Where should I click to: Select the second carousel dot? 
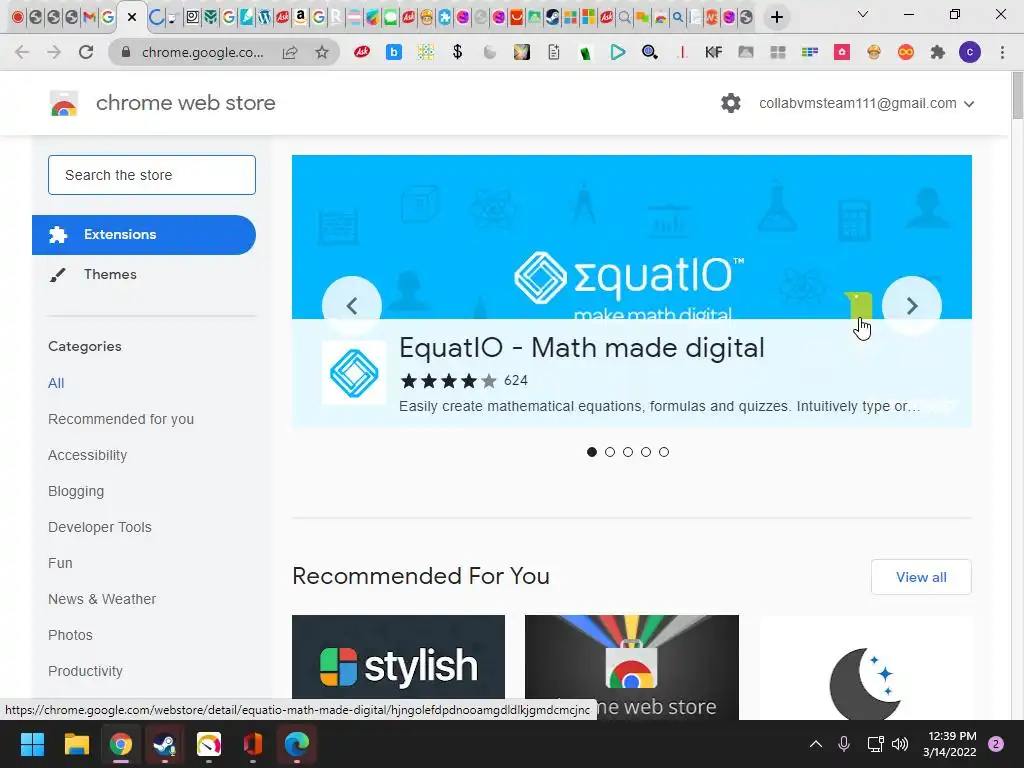[610, 452]
